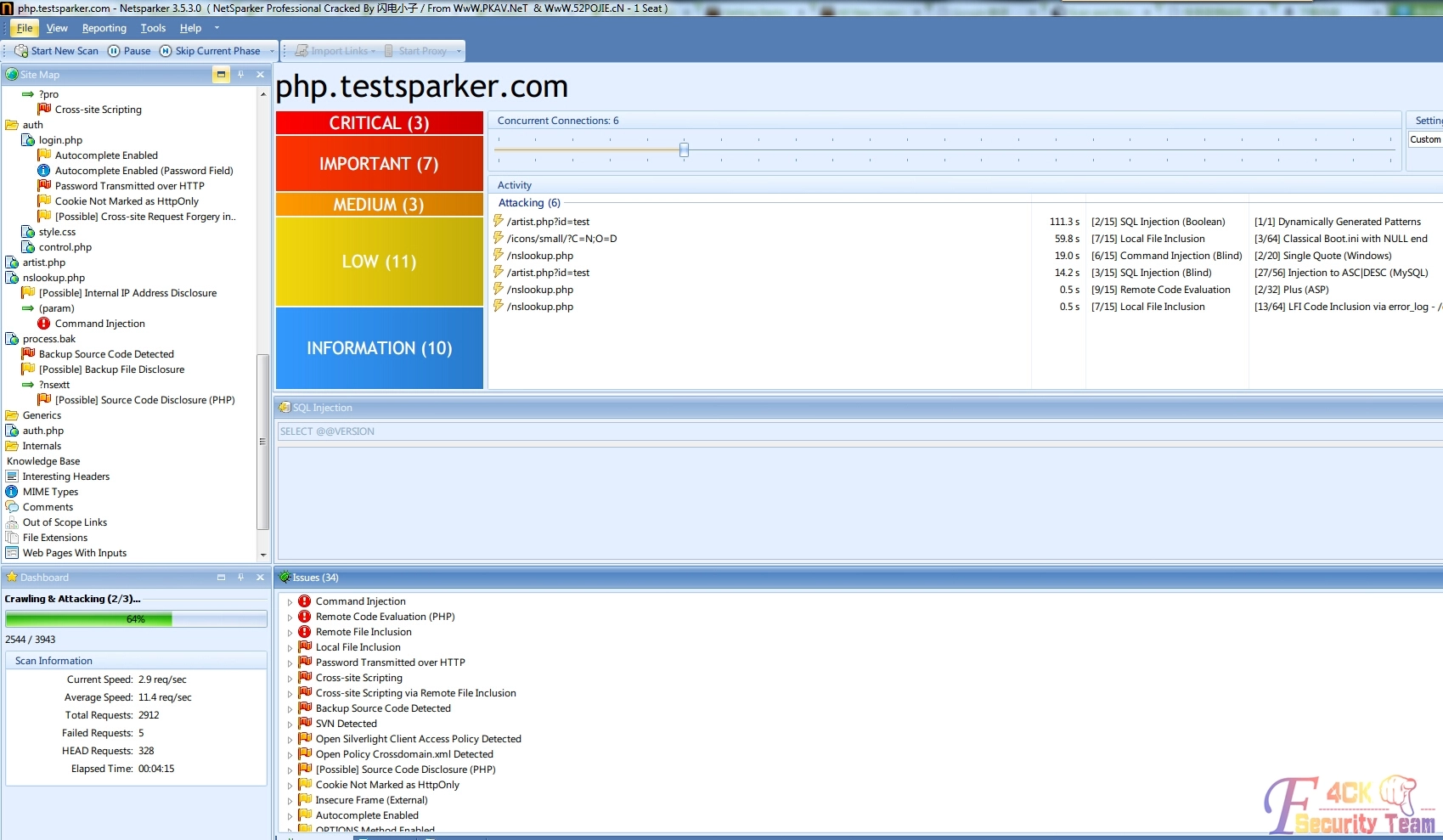Expand the Remote Code Evaluation (PHP) issue

pos(290,617)
